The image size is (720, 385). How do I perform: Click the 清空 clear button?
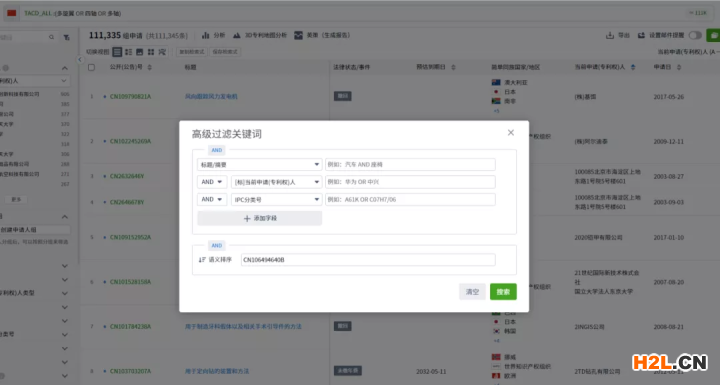(x=472, y=292)
